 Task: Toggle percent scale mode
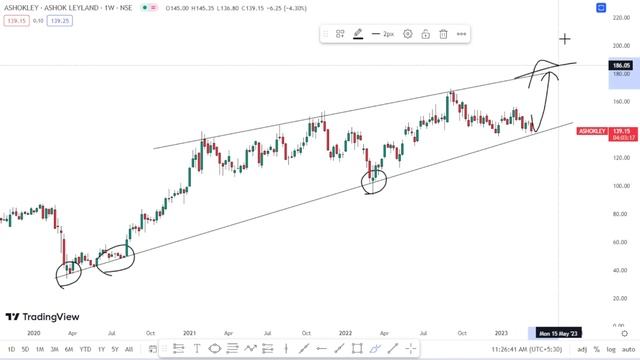coord(597,349)
